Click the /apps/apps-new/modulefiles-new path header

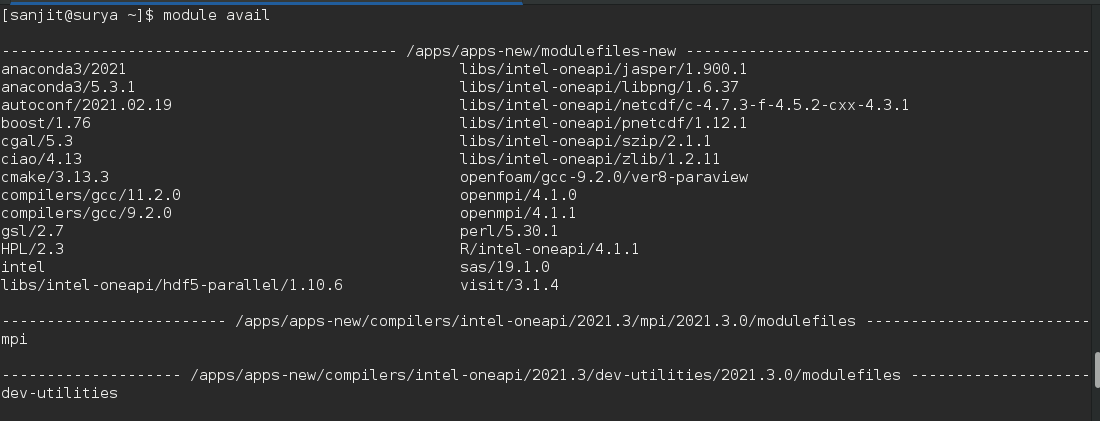[541, 51]
